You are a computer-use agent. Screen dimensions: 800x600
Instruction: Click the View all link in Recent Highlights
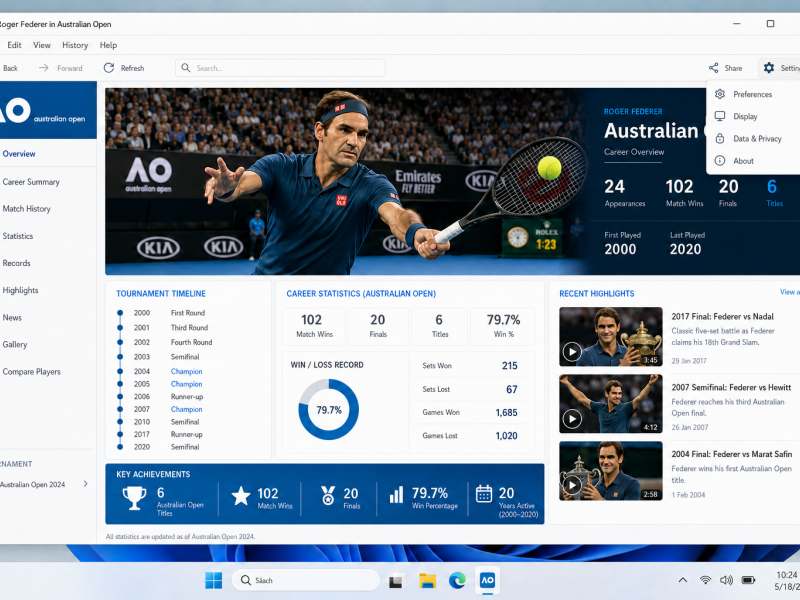click(x=789, y=292)
